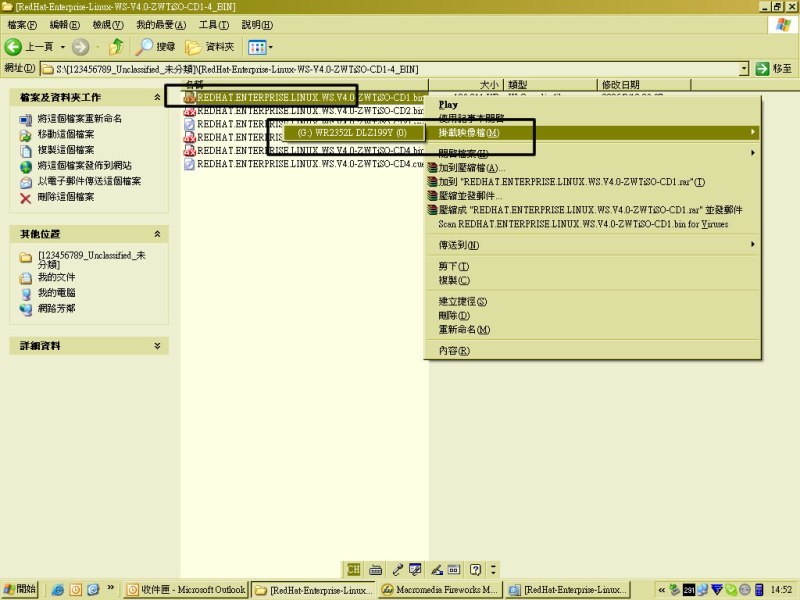Open the Views icon button

pyautogui.click(x=257, y=47)
